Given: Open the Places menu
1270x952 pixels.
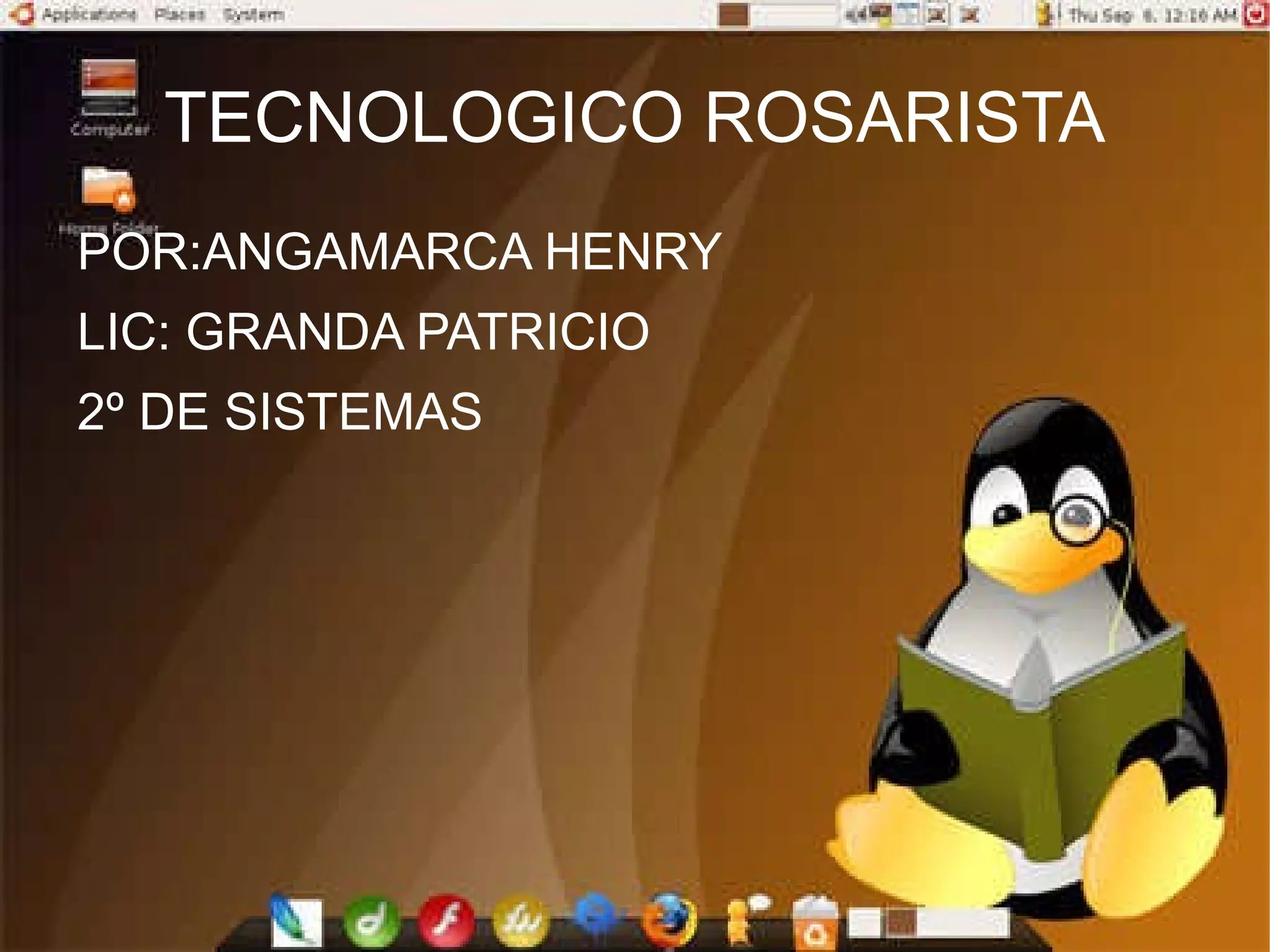Looking at the screenshot, I should coord(179,14).
